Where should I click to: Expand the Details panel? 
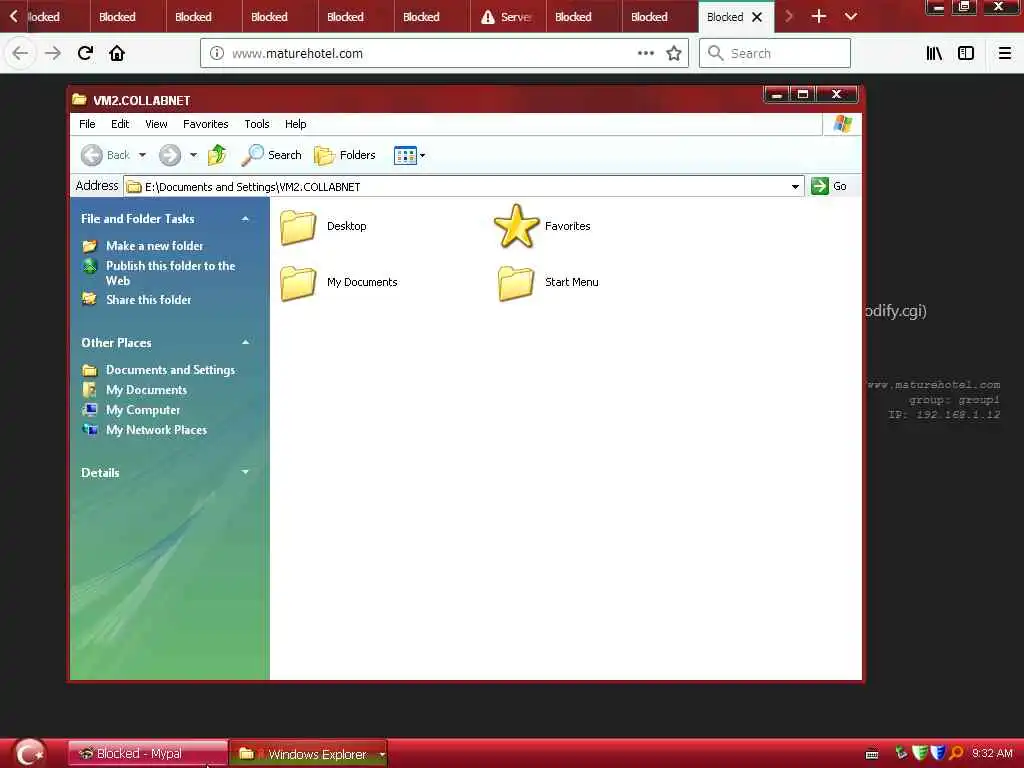(246, 472)
